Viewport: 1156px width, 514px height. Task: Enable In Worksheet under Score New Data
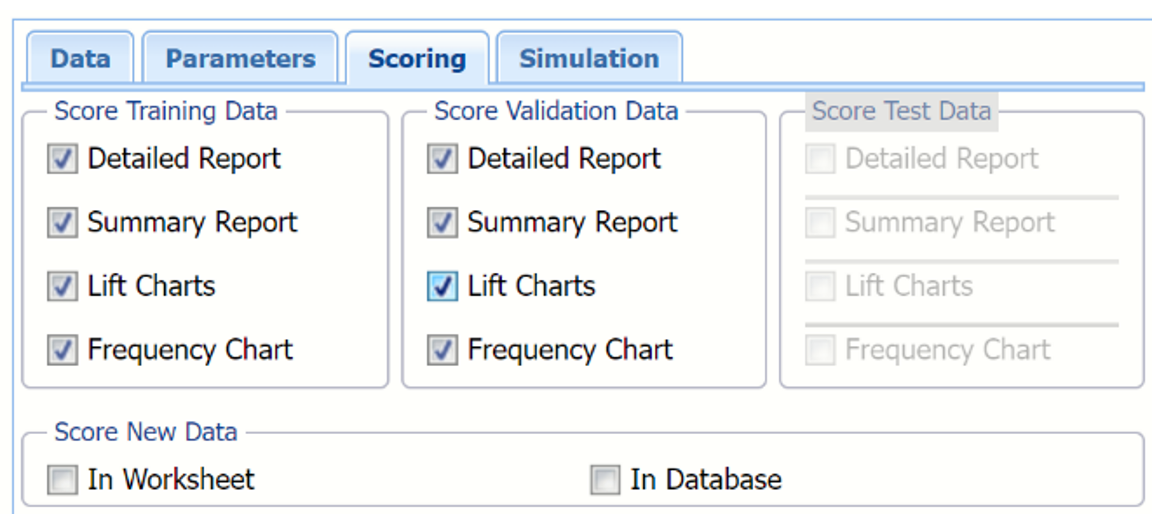pos(62,481)
